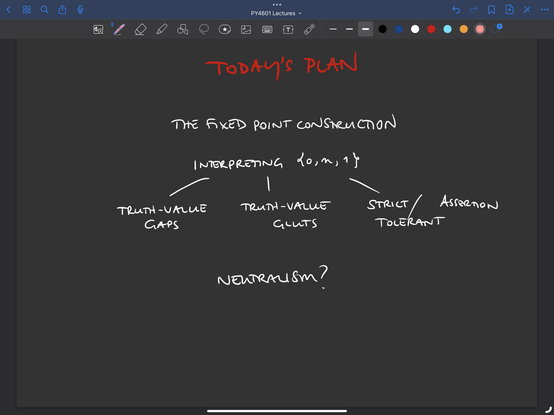Tap the handwritten "TRUTH-VALUE GLUTS" label
This screenshot has height=415, width=554.
(x=286, y=215)
